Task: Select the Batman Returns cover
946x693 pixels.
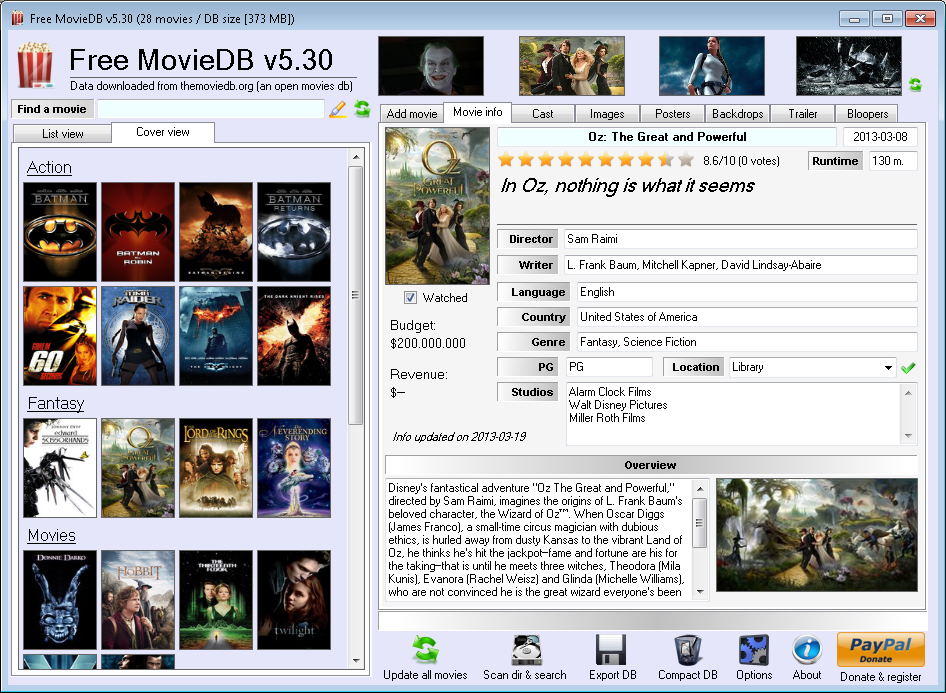Action: tap(294, 232)
